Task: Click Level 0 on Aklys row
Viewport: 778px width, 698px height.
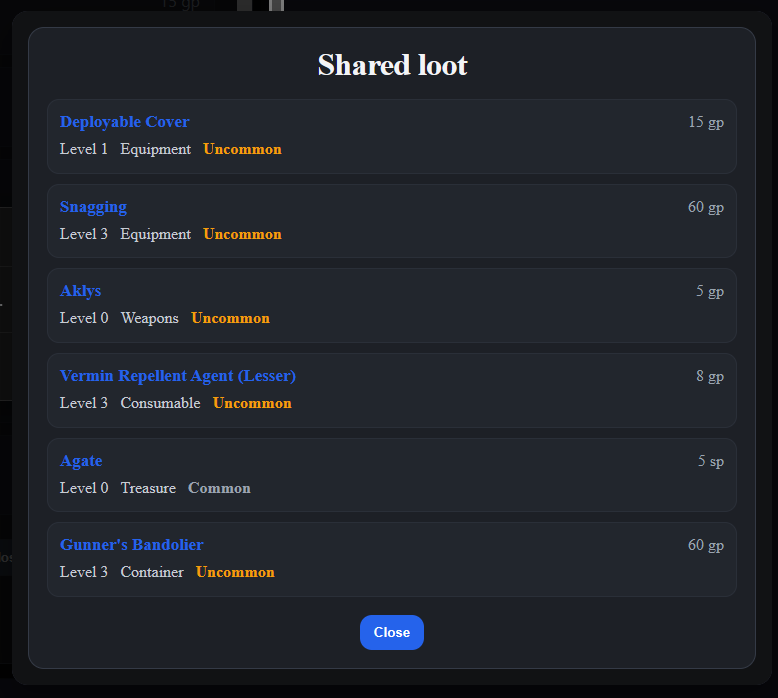Action: click(84, 318)
